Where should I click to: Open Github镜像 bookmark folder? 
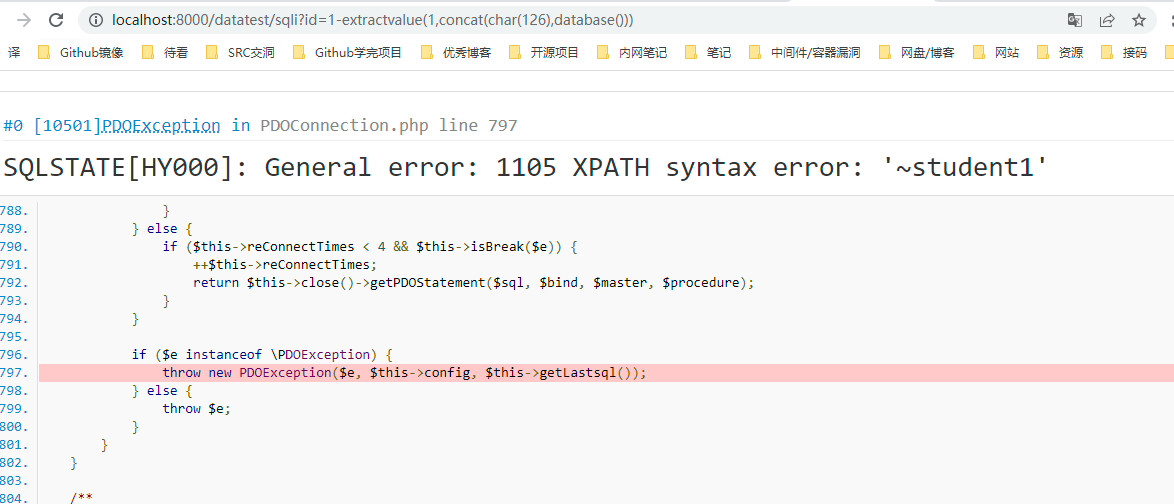[x=80, y=52]
